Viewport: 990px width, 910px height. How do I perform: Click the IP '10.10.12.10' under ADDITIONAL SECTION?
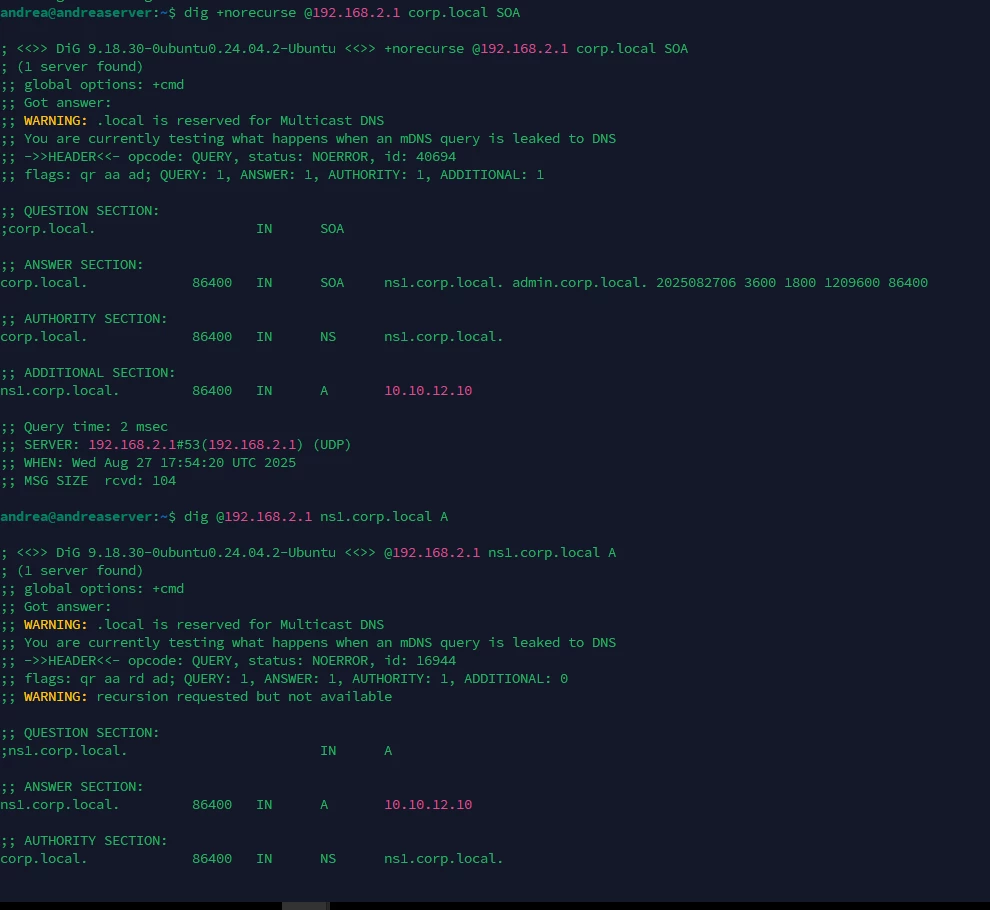click(428, 391)
